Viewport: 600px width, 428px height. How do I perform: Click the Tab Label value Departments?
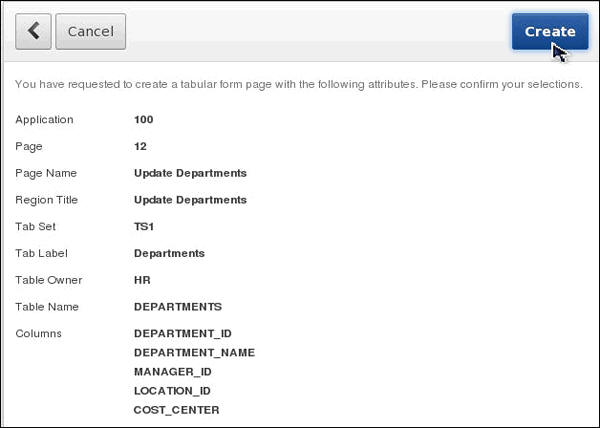coord(169,253)
